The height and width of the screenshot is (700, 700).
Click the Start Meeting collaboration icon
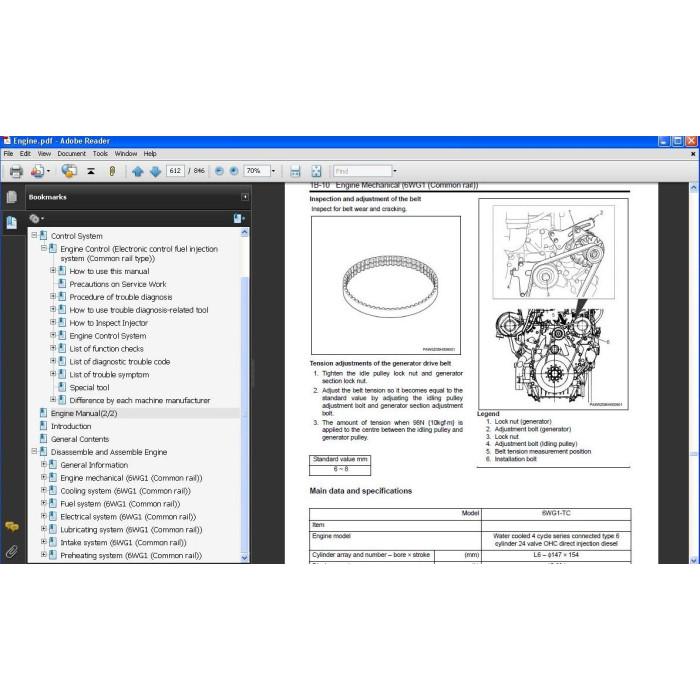coord(69,171)
